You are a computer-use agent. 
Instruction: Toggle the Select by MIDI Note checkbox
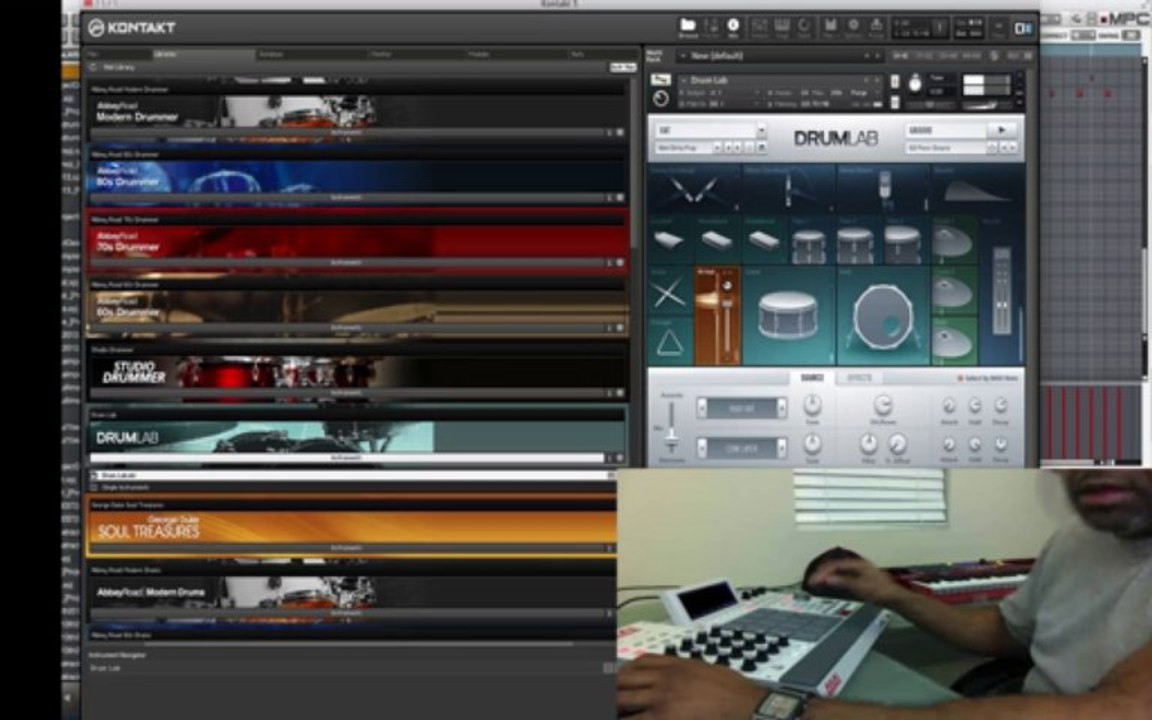pos(960,378)
